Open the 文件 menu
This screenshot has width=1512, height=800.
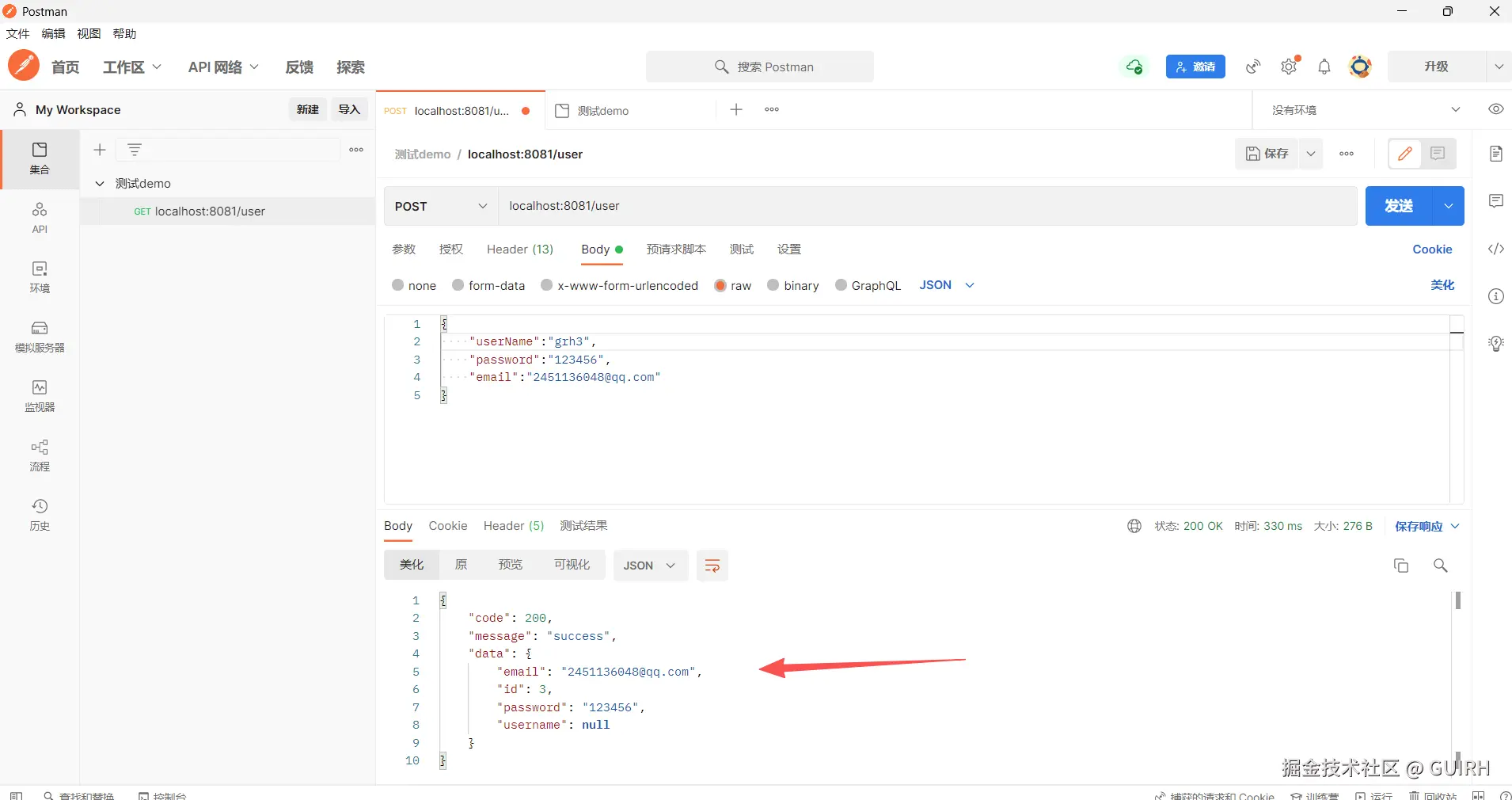17,33
